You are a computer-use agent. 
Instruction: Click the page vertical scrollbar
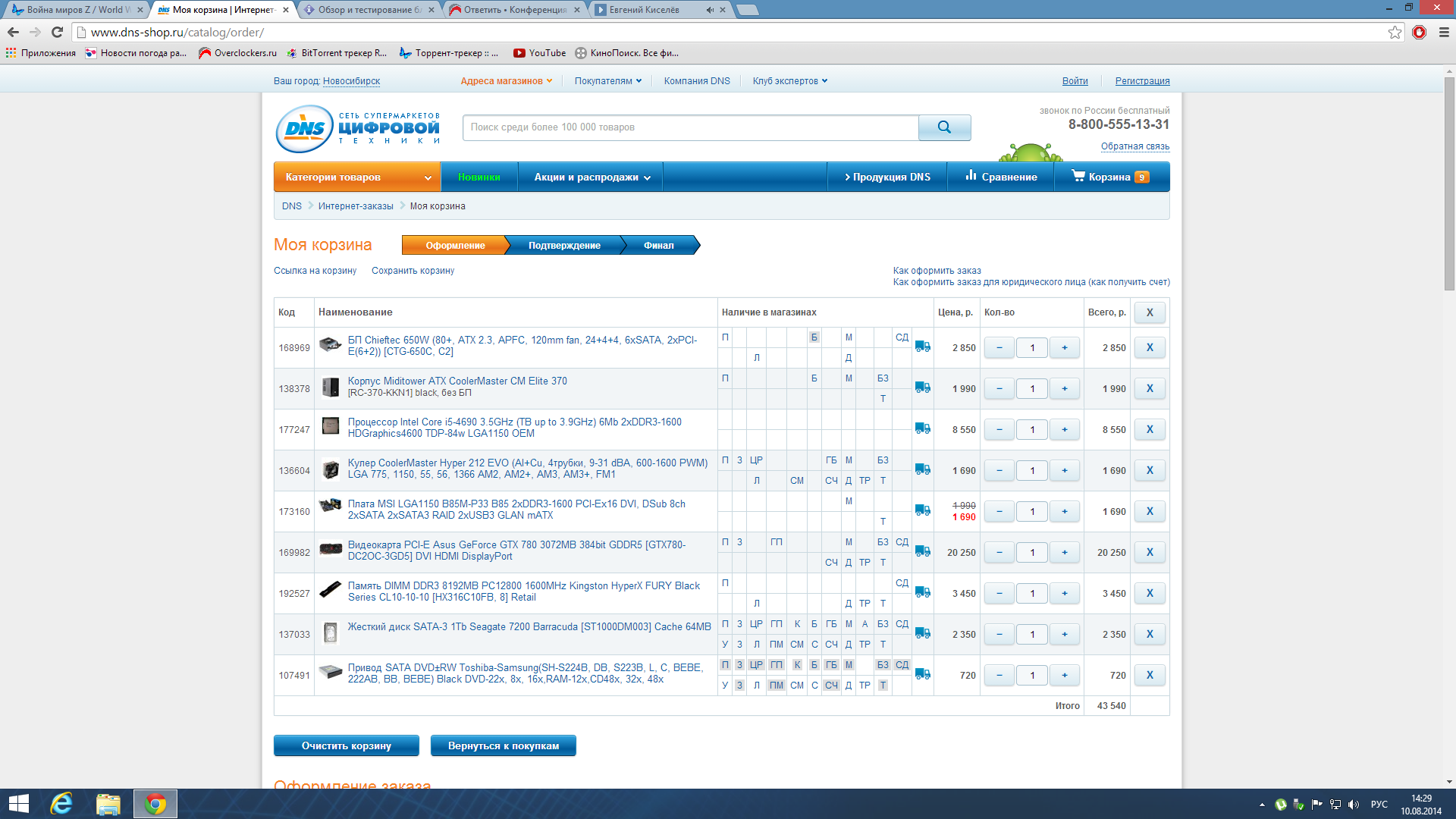[1449, 182]
